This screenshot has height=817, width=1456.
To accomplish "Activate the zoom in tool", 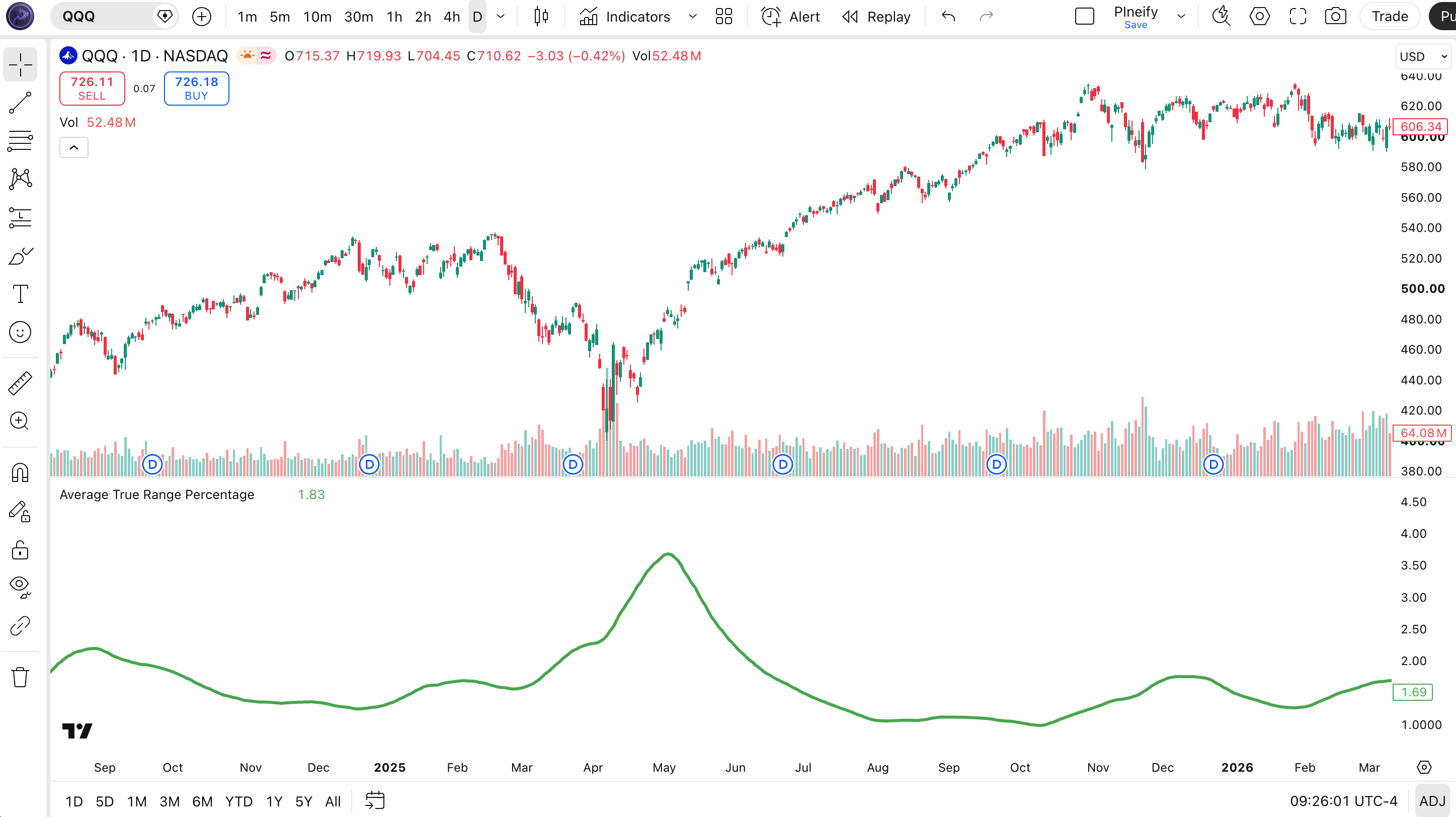I will [x=20, y=421].
